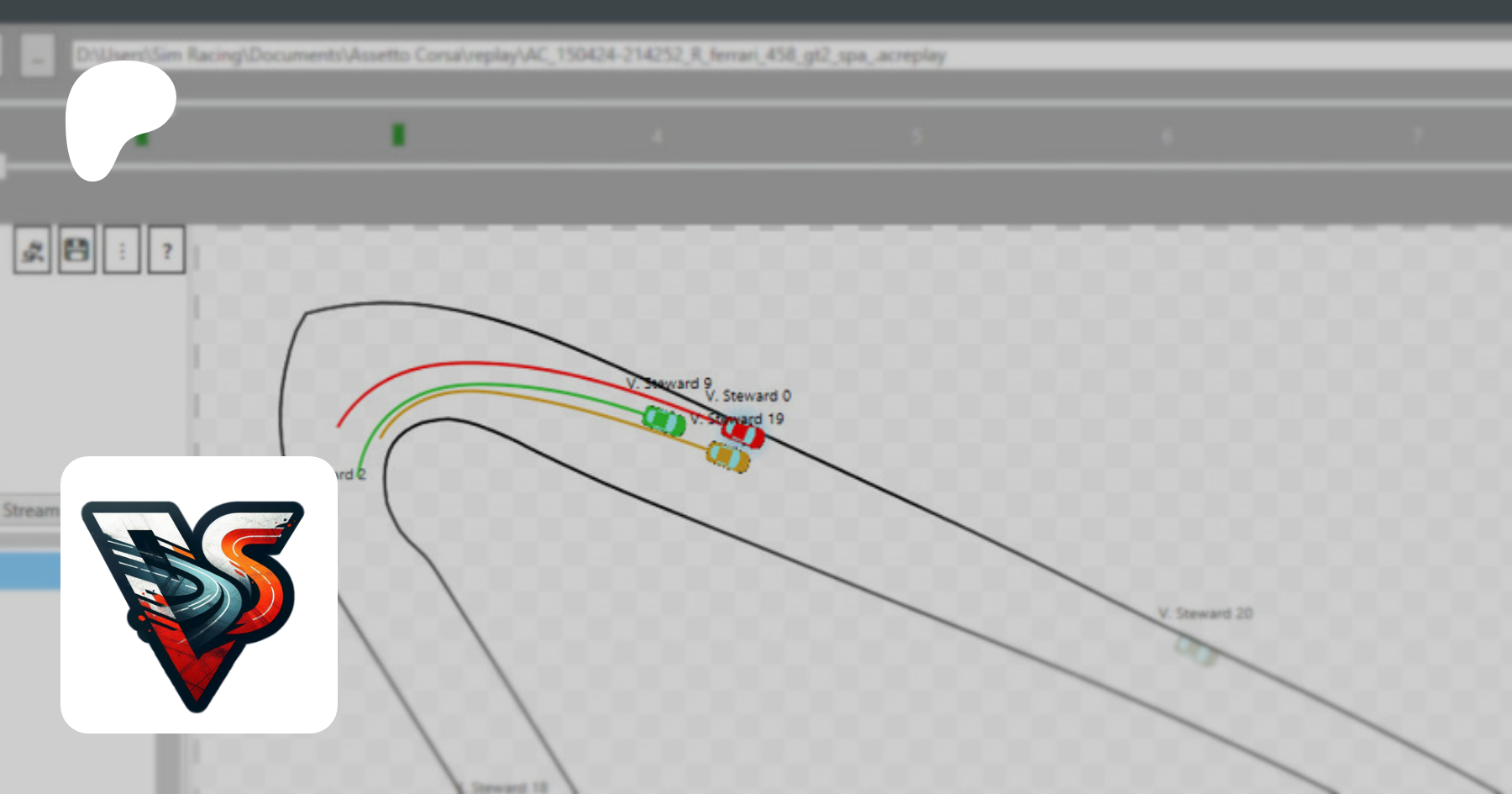Click the VS racing logo badge
The width and height of the screenshot is (1512, 794).
(199, 595)
